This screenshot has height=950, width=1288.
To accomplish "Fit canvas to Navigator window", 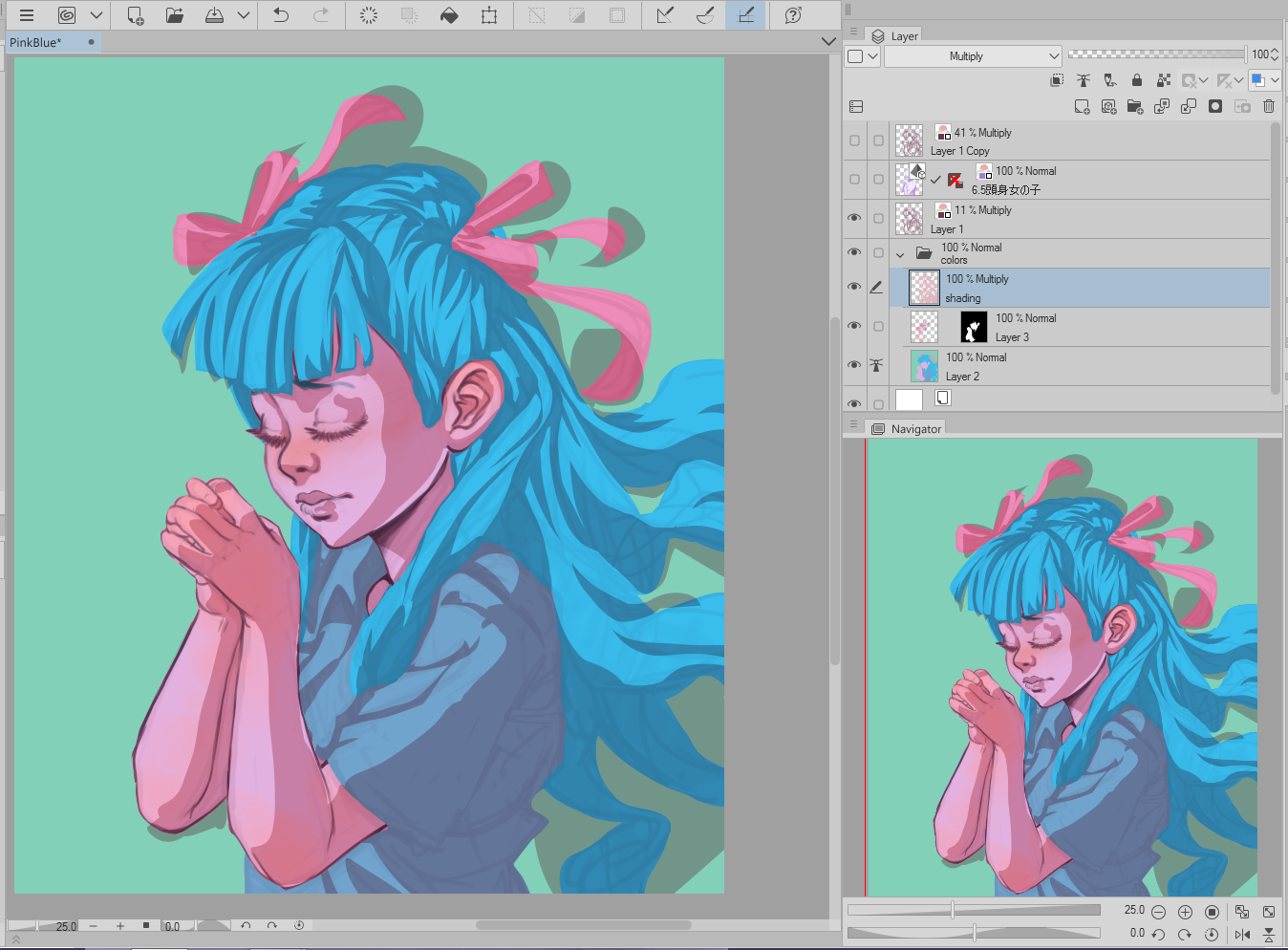I will click(x=1242, y=912).
